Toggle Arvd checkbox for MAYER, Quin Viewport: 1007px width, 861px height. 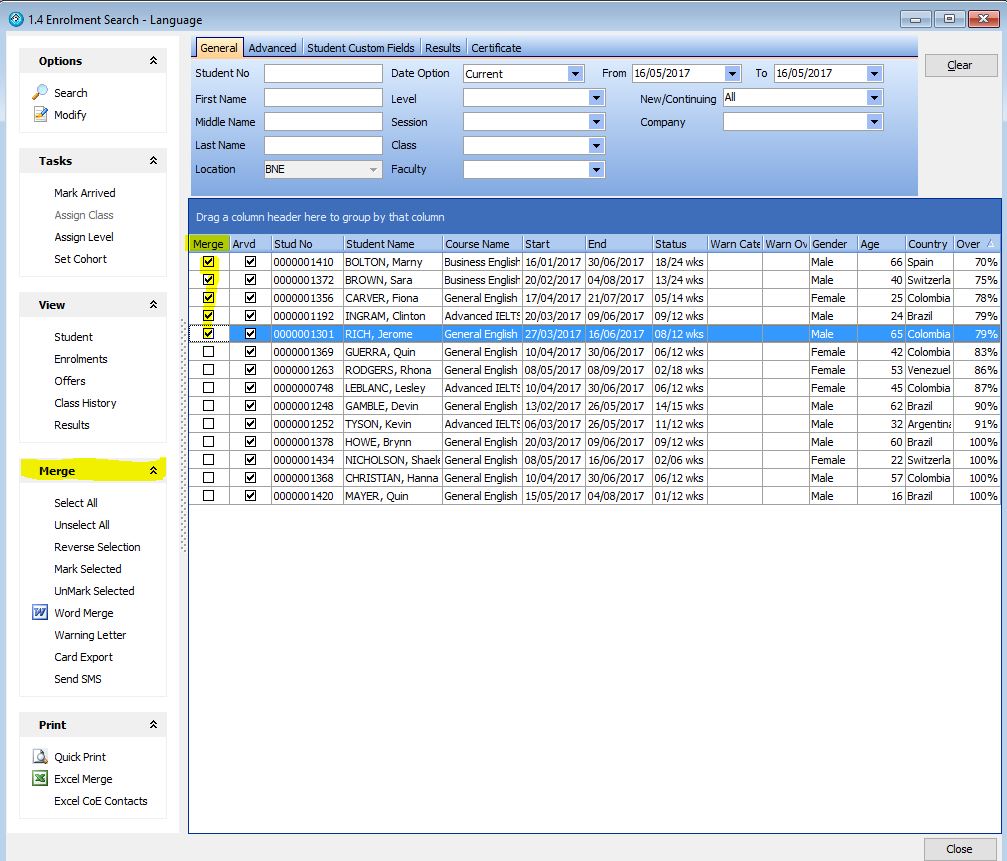pos(250,496)
